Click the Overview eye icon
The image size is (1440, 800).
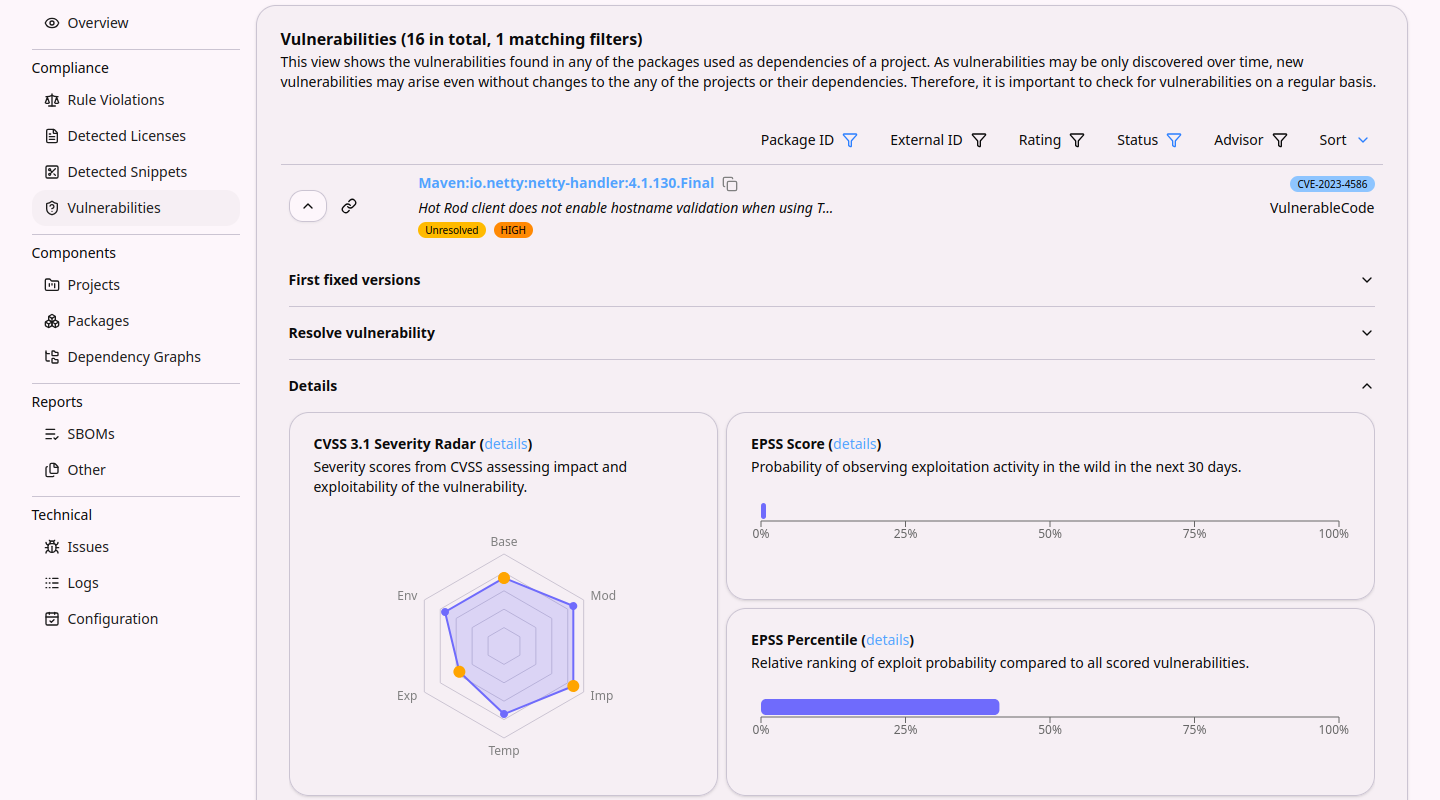(52, 23)
